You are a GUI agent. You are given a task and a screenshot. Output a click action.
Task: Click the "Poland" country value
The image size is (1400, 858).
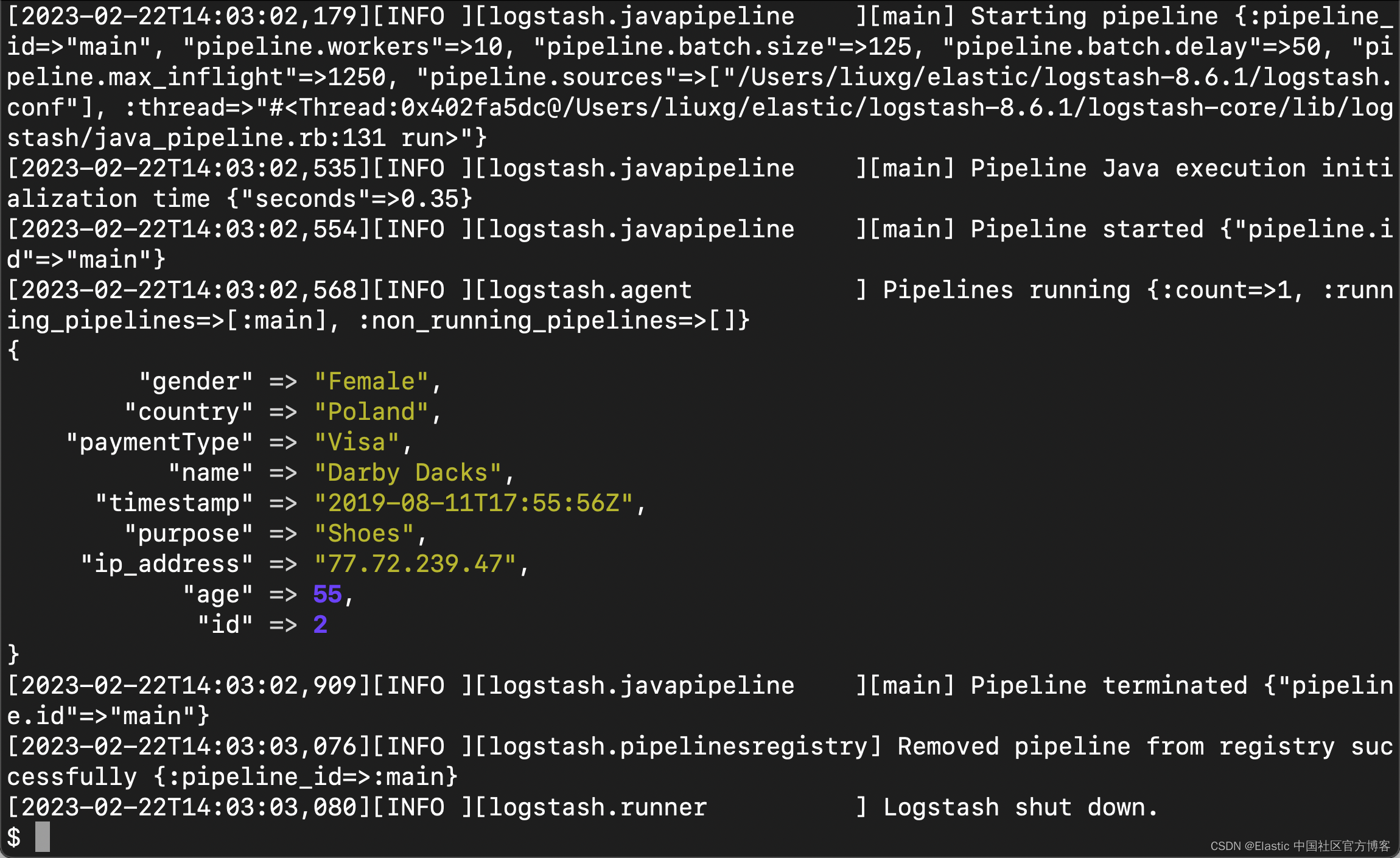(371, 412)
